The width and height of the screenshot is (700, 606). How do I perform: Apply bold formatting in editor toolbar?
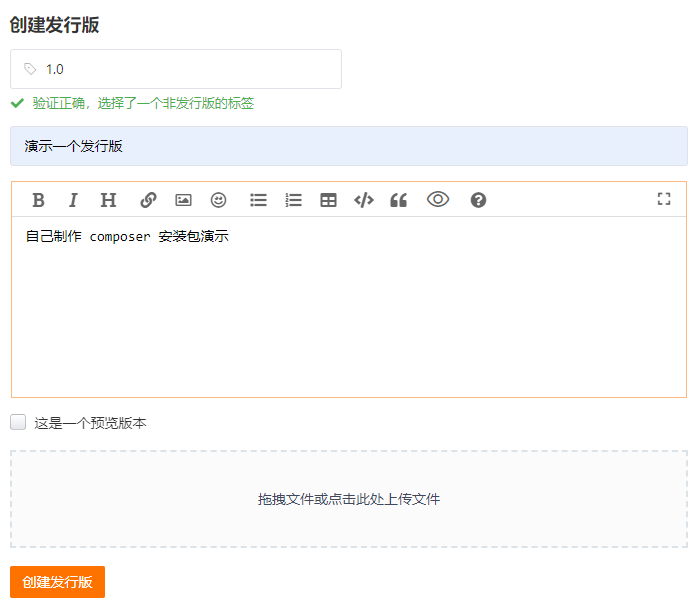(x=38, y=200)
